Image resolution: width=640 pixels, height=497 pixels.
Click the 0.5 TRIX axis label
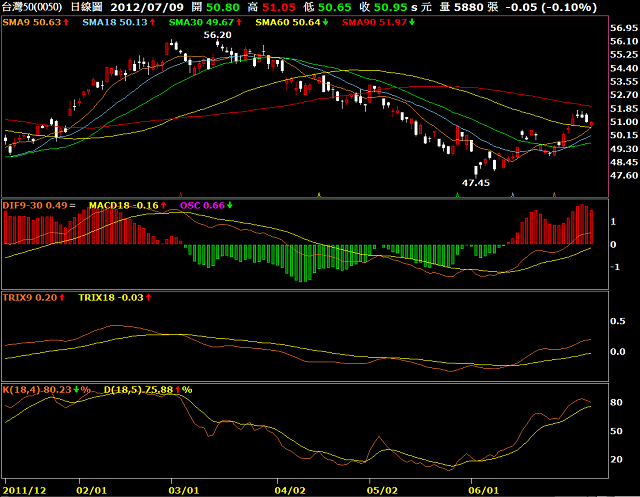618,321
